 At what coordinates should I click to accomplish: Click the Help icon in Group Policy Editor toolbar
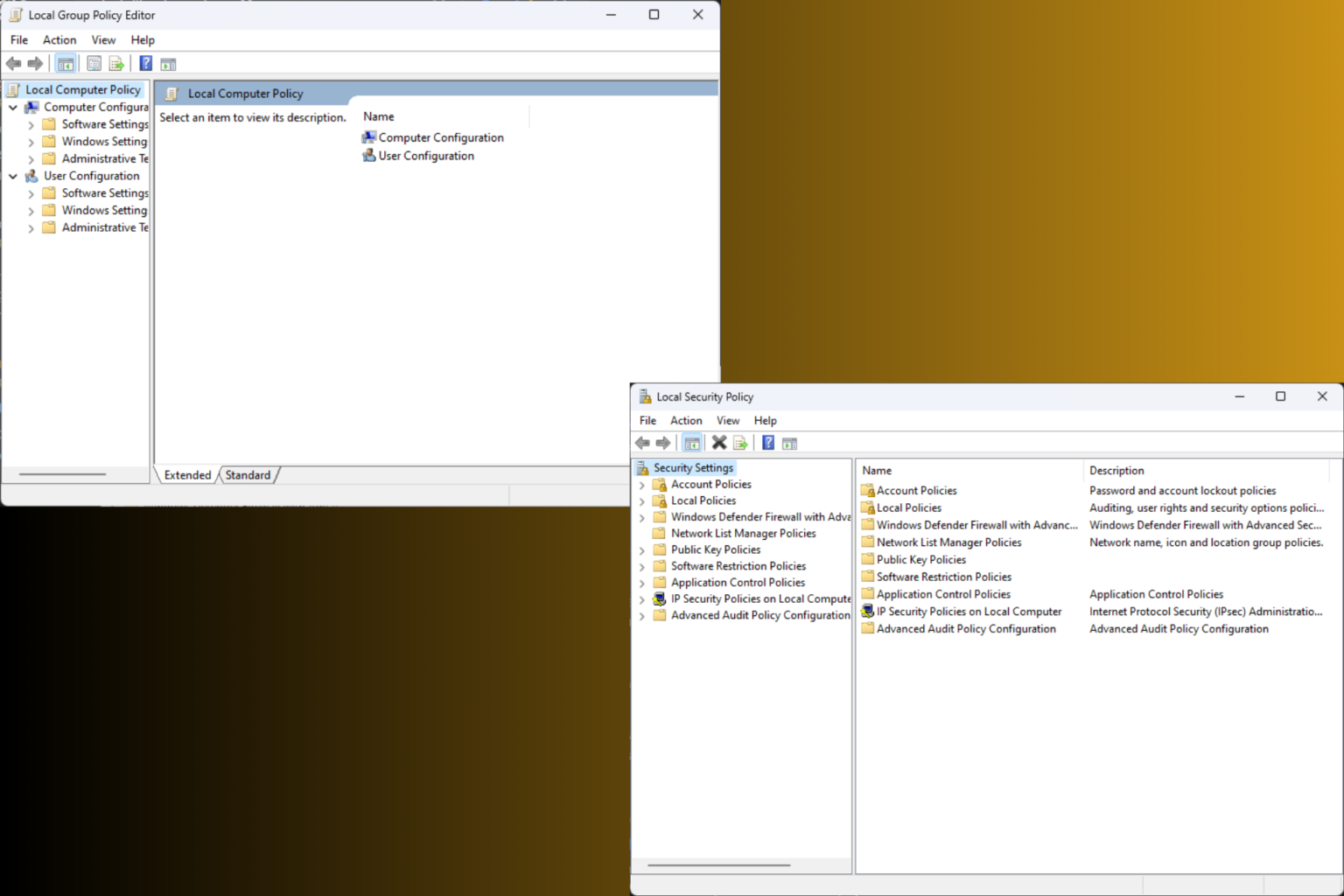tap(146, 64)
